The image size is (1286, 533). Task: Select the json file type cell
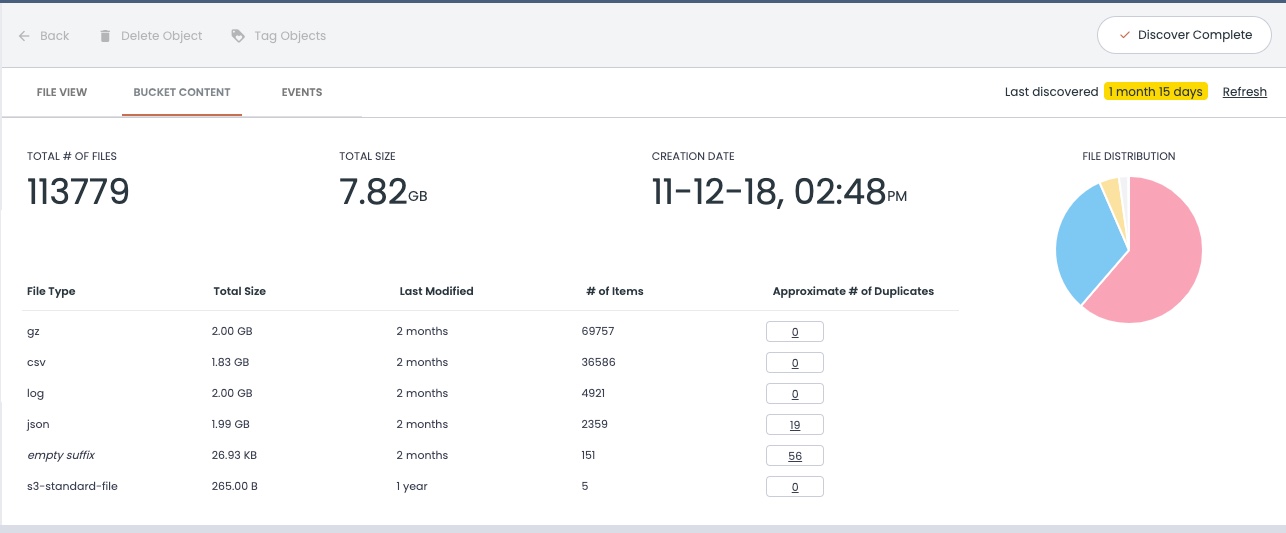point(38,424)
